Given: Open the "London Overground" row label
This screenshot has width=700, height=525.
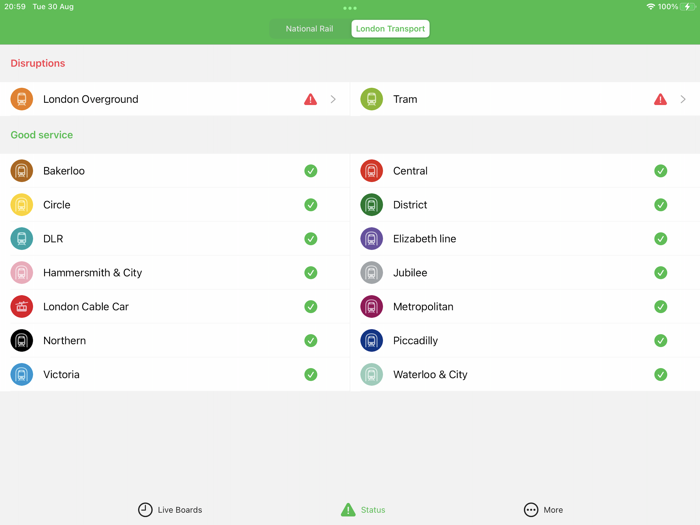Looking at the screenshot, I should [91, 99].
